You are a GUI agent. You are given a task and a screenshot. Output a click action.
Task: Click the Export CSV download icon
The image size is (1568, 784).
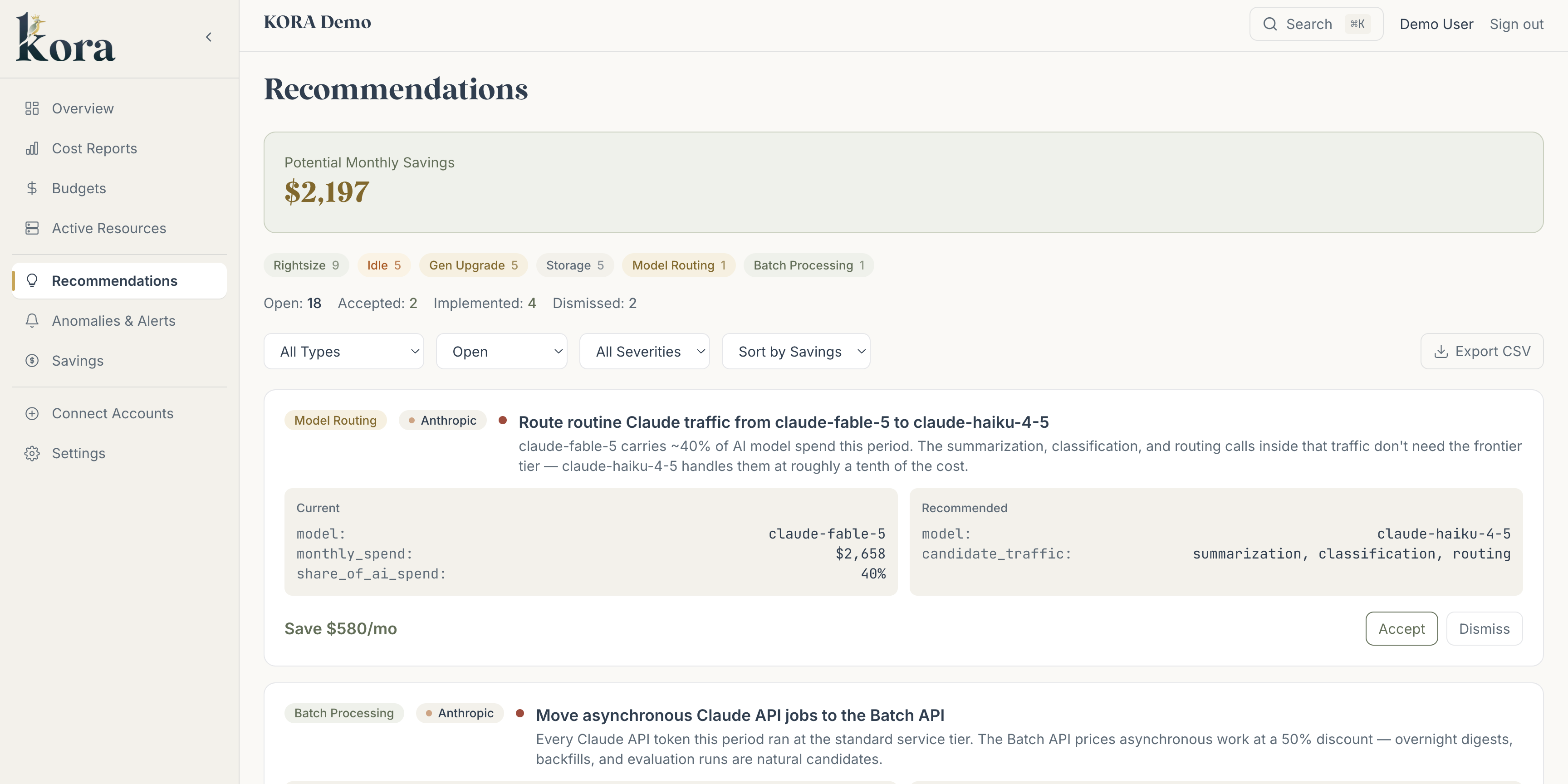pos(1441,352)
